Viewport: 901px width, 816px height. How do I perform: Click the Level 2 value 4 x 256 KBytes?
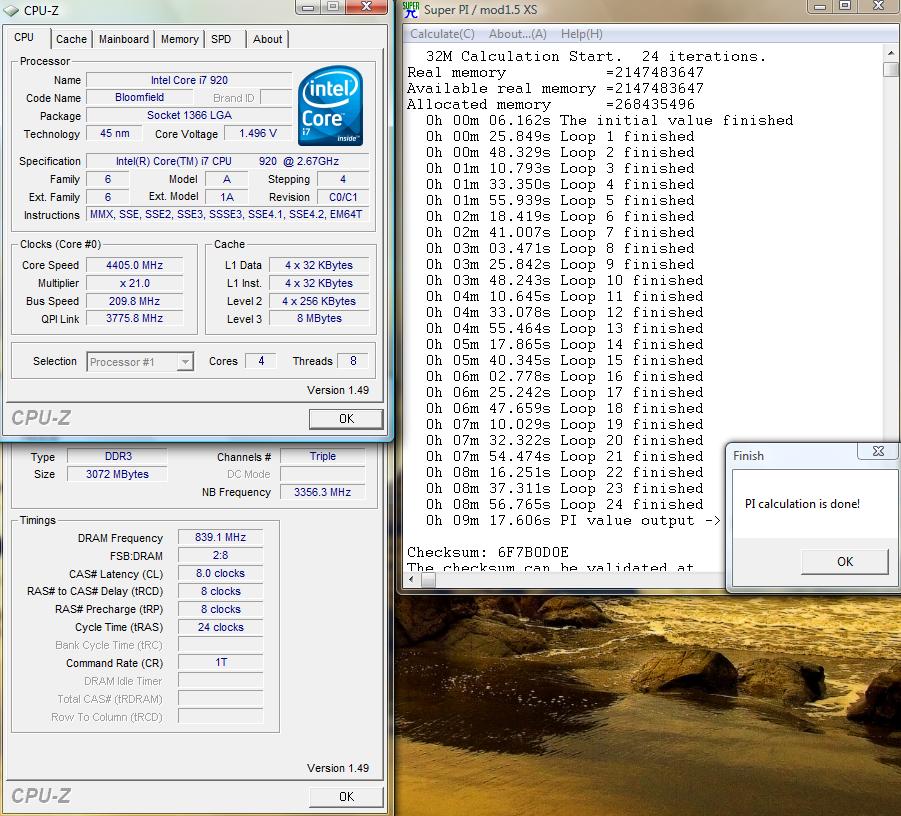[x=319, y=301]
